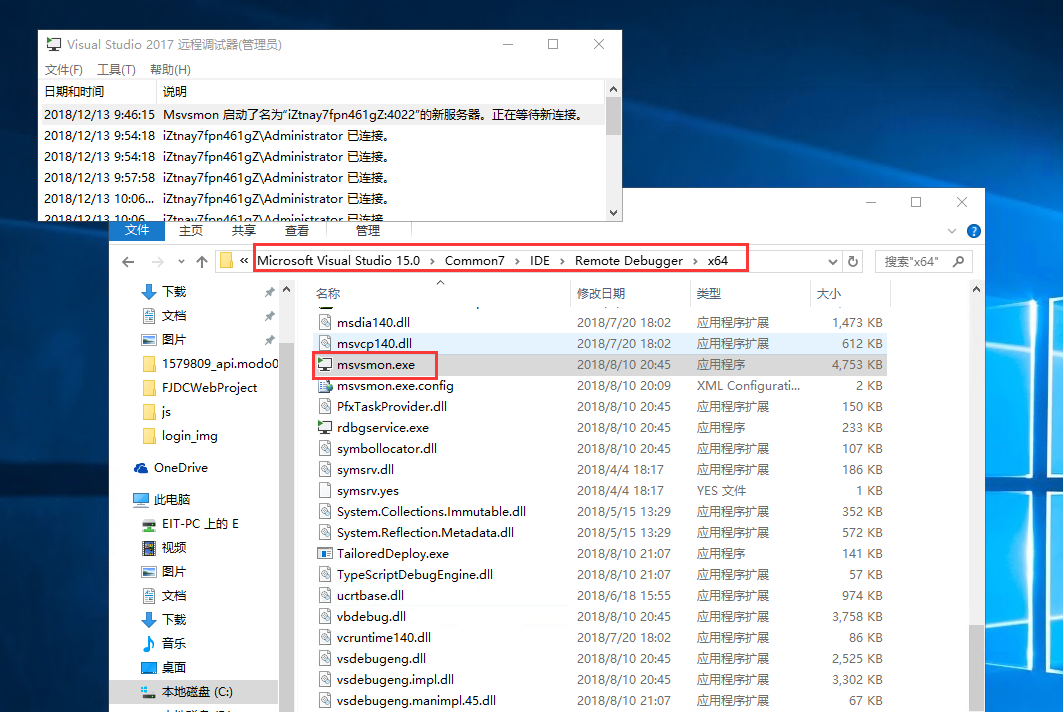Open OneDrive from the sidebar
The width and height of the screenshot is (1063, 712).
183,467
